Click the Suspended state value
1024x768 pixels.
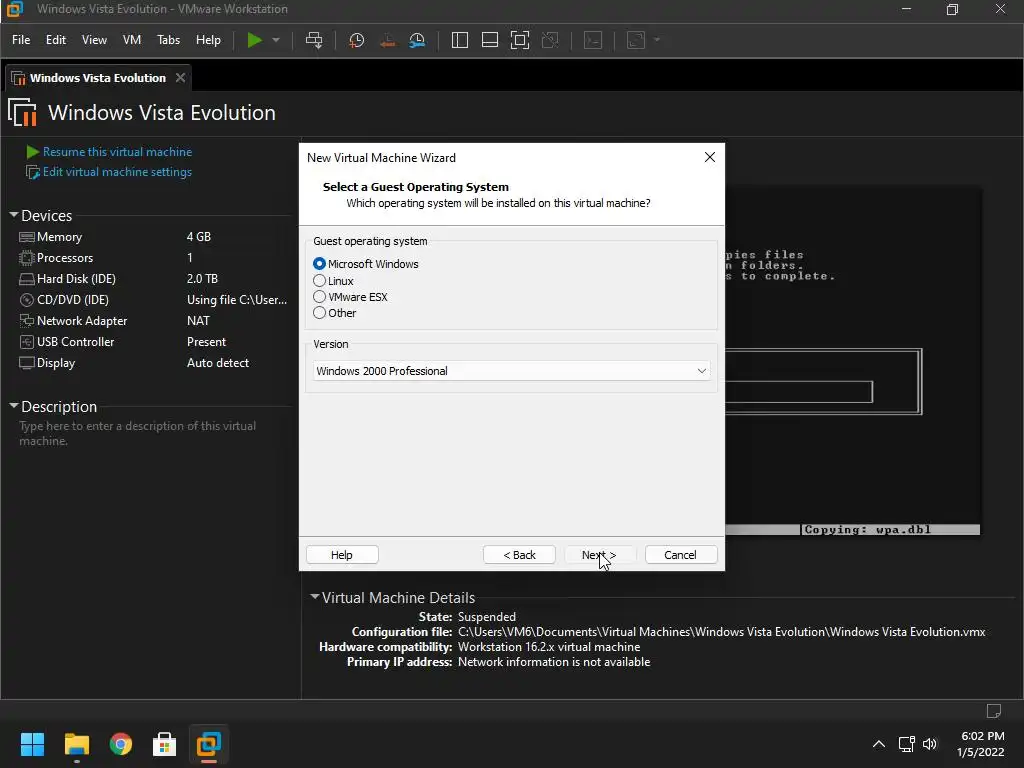pos(487,616)
